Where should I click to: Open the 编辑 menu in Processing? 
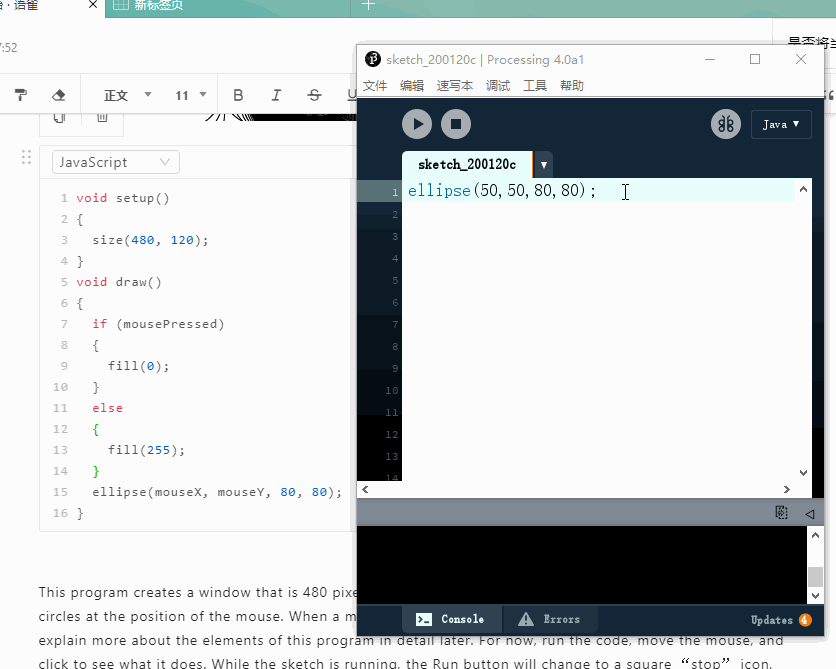tap(412, 86)
